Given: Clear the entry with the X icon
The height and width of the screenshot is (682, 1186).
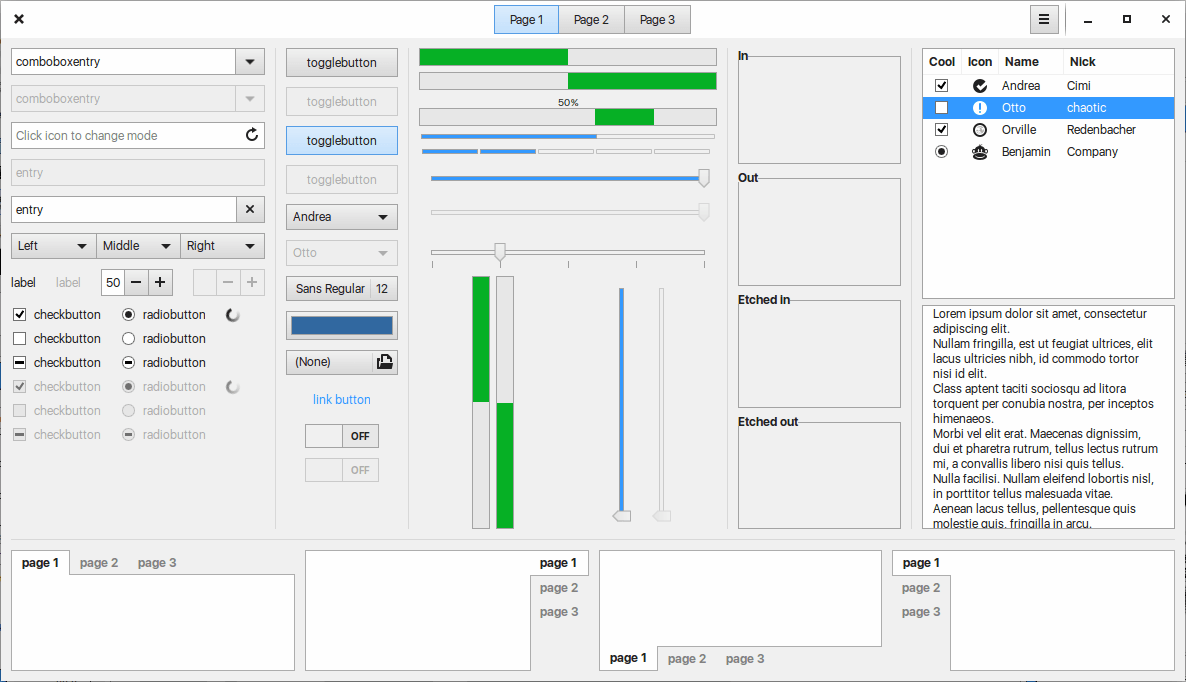Looking at the screenshot, I should pos(250,209).
